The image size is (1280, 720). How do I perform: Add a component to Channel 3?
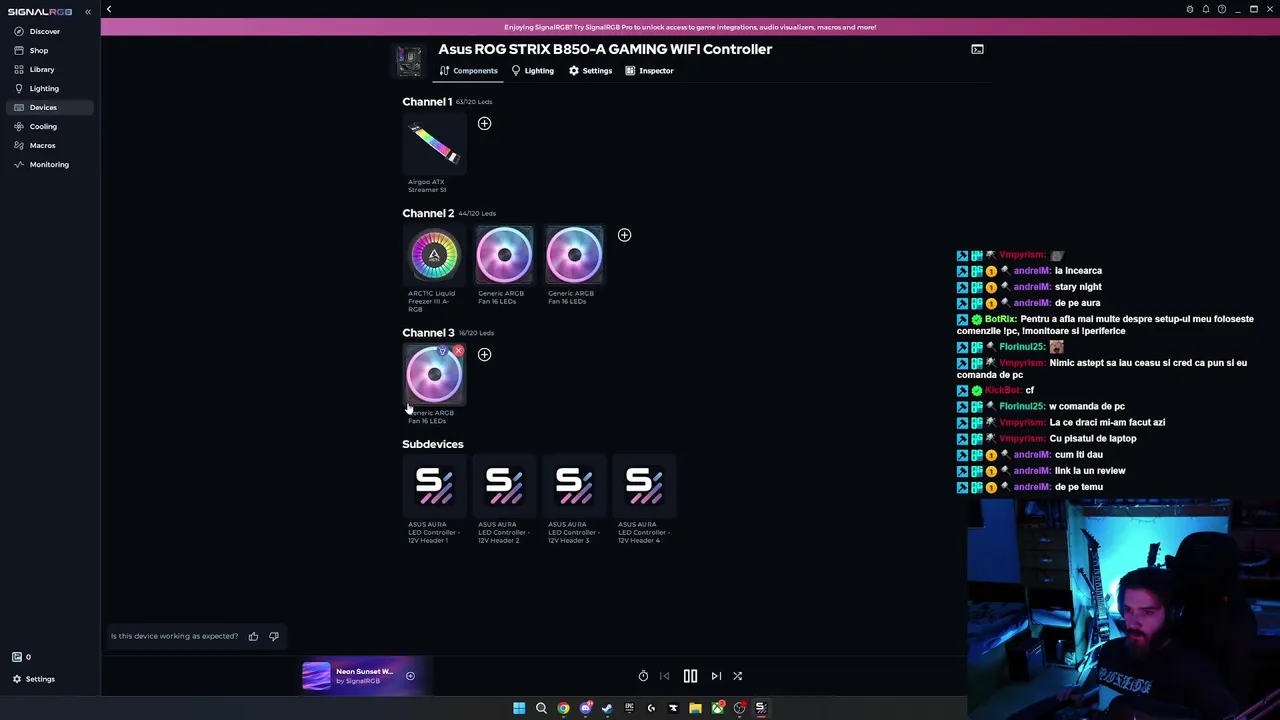pyautogui.click(x=484, y=354)
